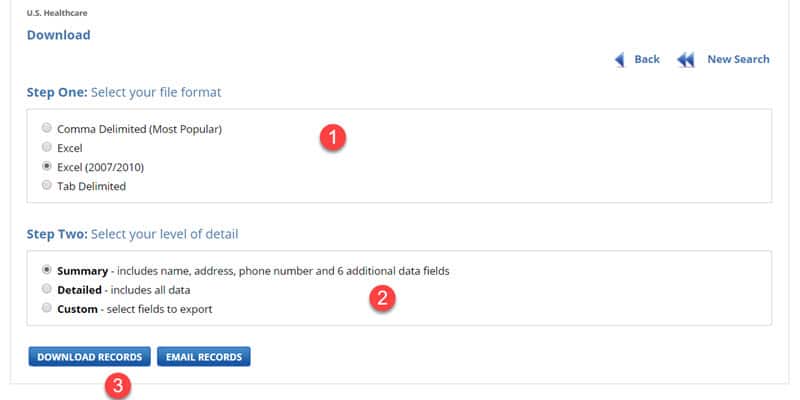The height and width of the screenshot is (400, 800).
Task: Click the red number 2 marker
Action: [382, 298]
